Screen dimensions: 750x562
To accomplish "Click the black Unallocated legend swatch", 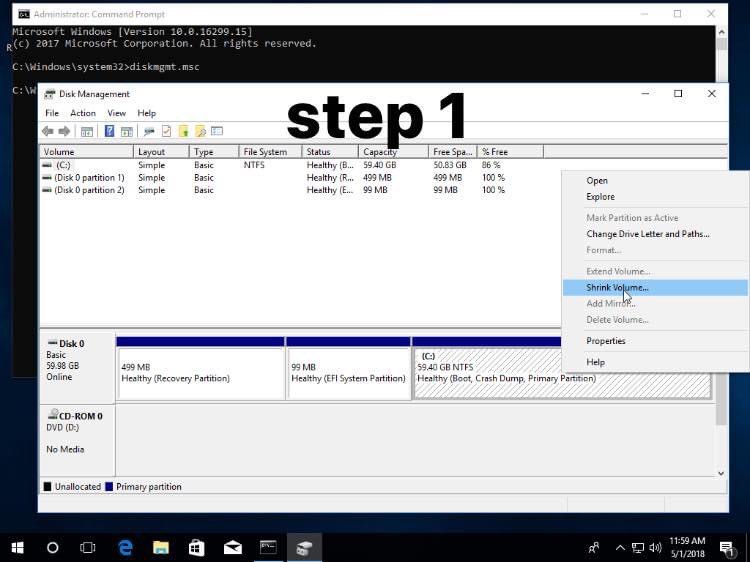I will pos(47,486).
